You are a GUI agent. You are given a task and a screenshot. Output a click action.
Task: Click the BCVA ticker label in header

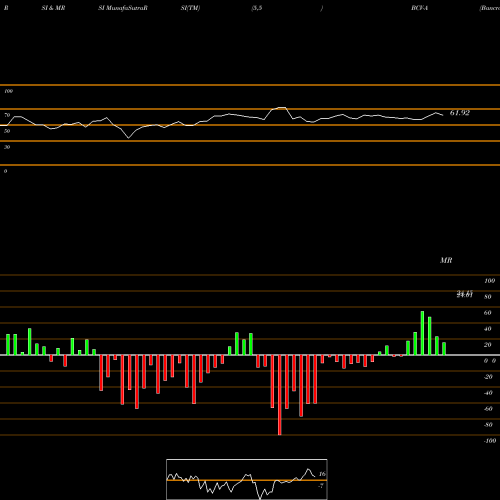[419, 8]
